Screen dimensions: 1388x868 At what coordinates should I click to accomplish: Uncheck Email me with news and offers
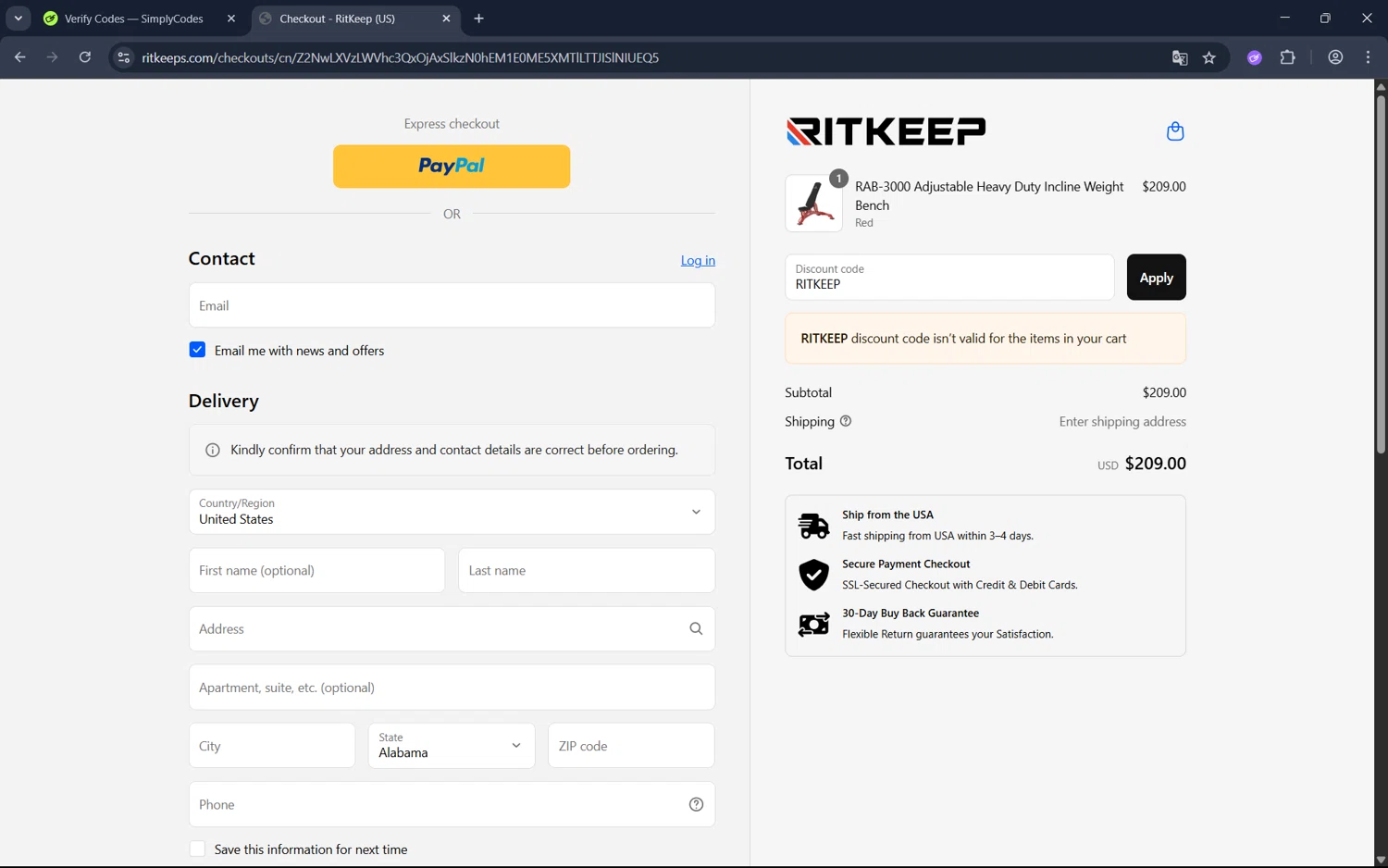[197, 350]
